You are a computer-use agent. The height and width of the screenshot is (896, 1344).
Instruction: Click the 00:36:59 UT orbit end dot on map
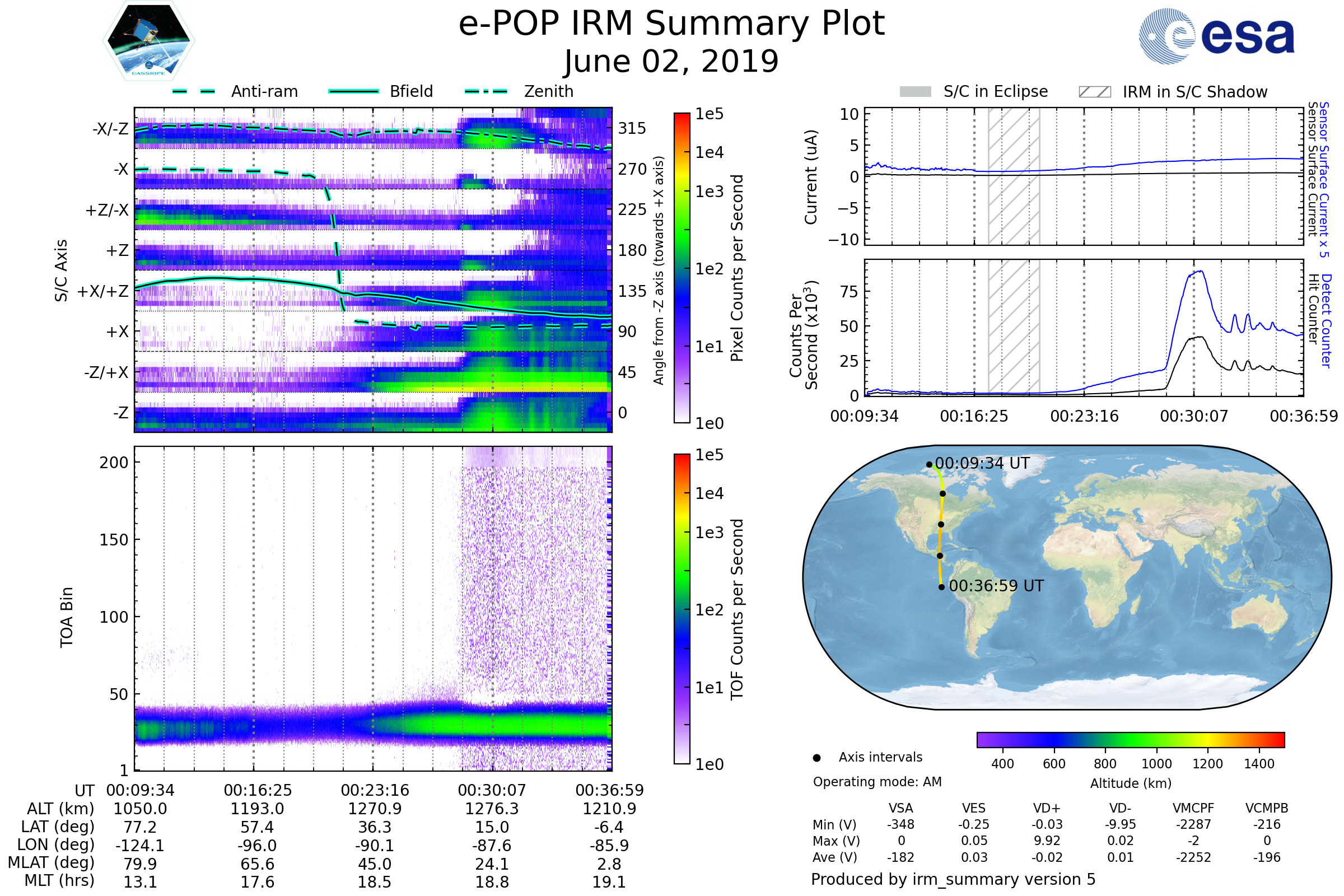(942, 587)
